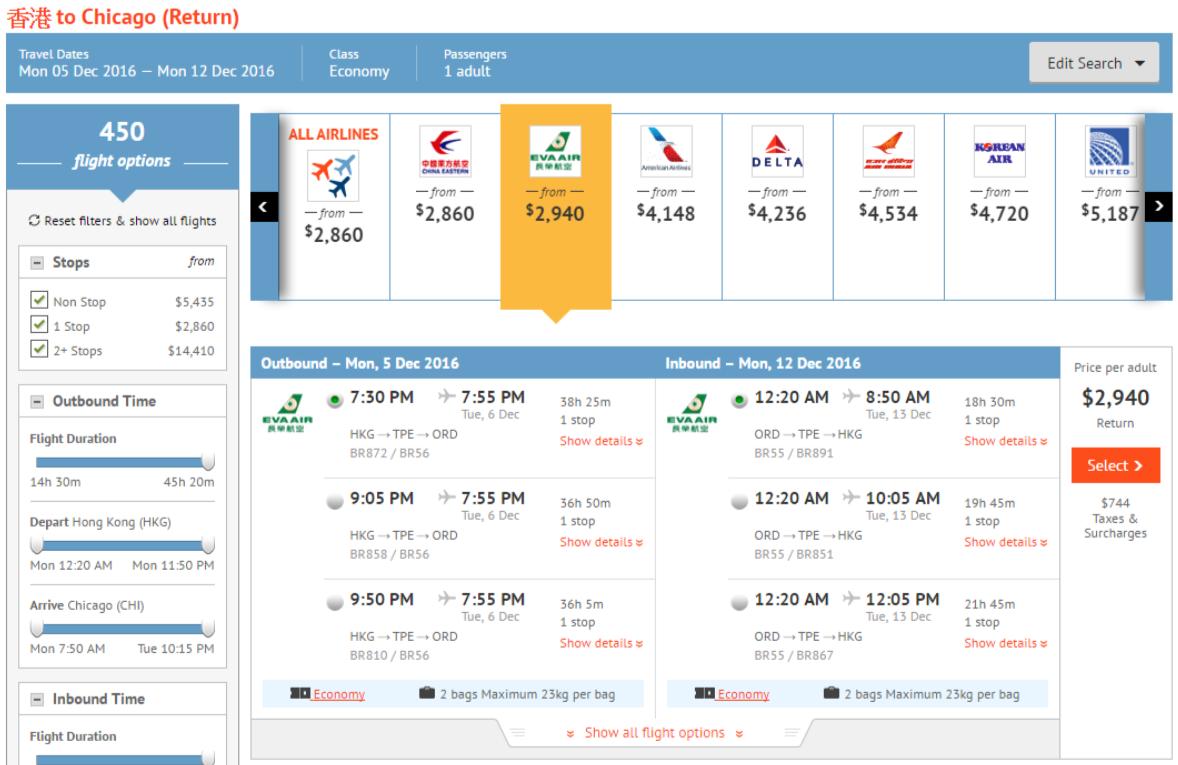Open the Edit Search dropdown
1178x765 pixels.
(x=1094, y=63)
